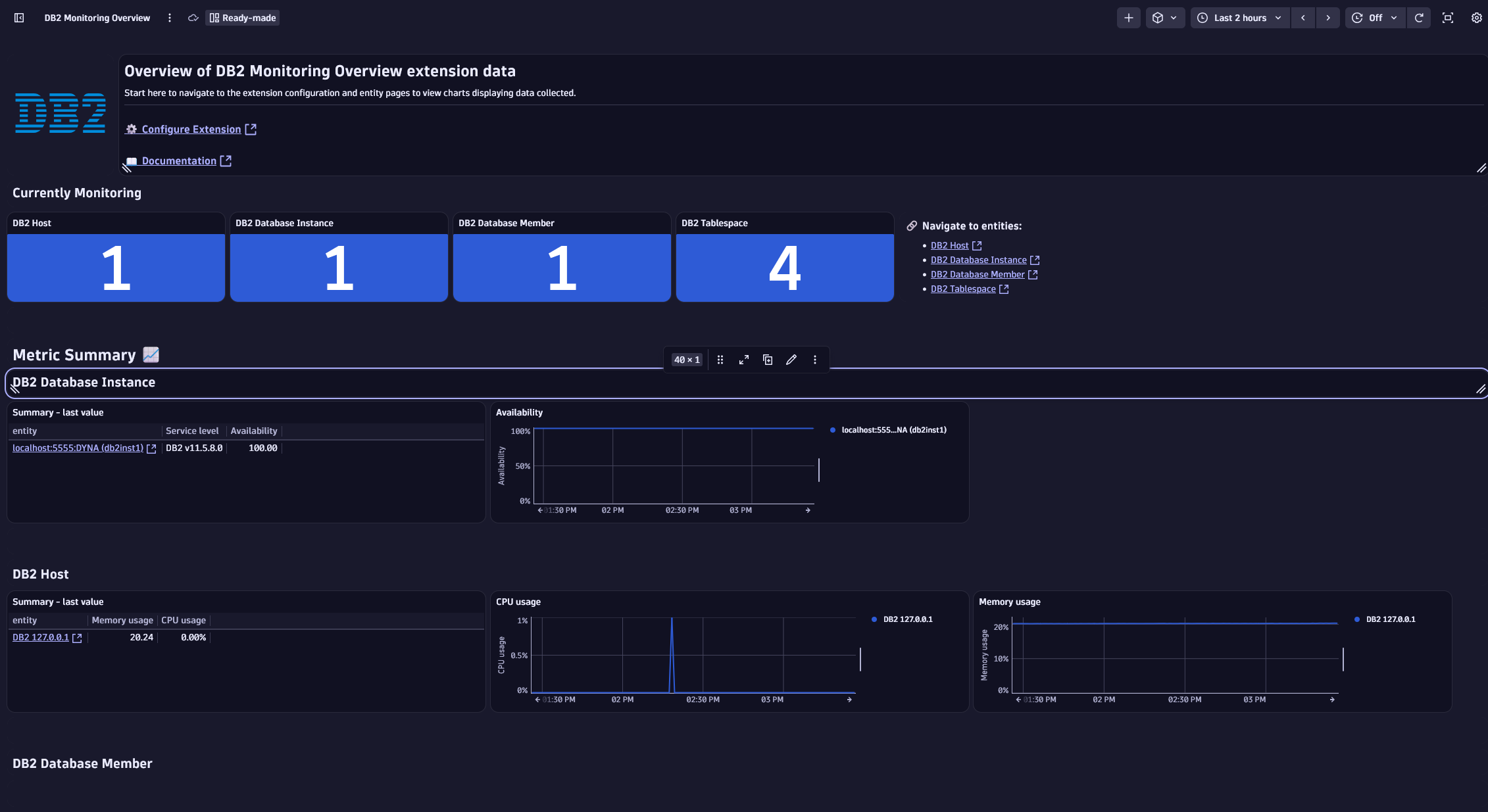Image resolution: width=1488 pixels, height=812 pixels.
Task: Expand selected tile to full view
Action: pos(744,360)
